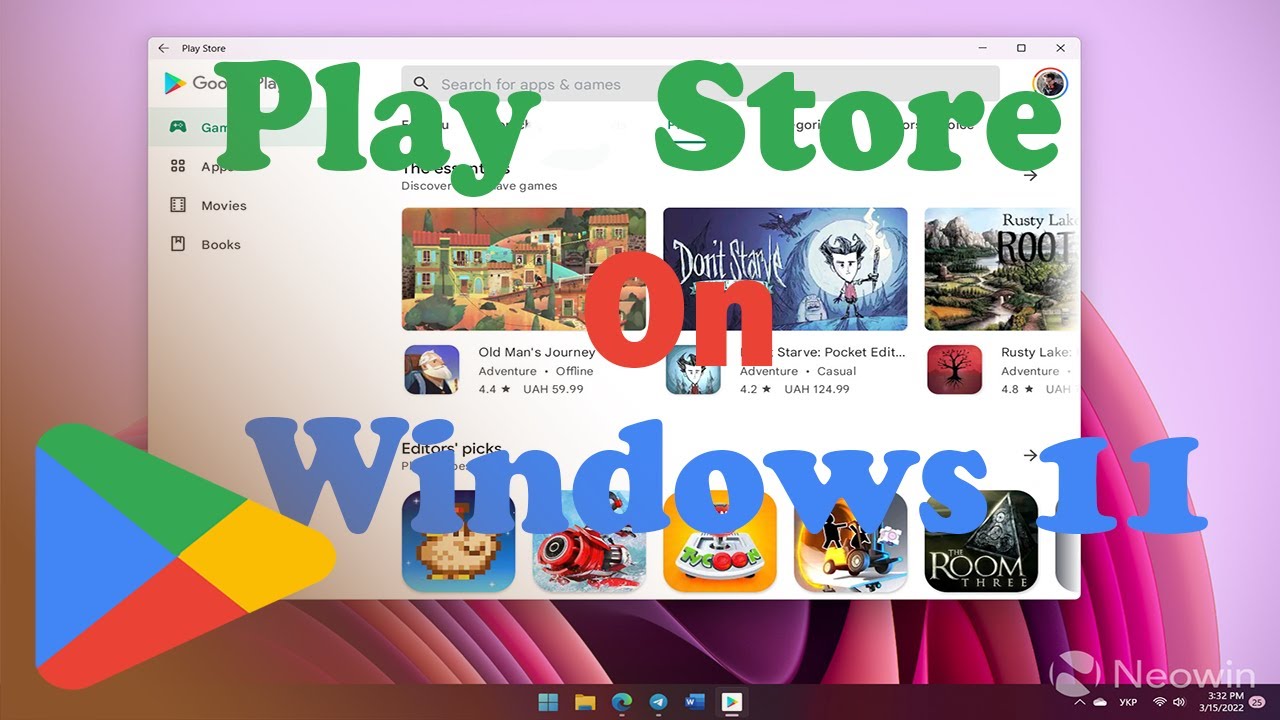Open Microsoft Word from the taskbar

coord(695,702)
